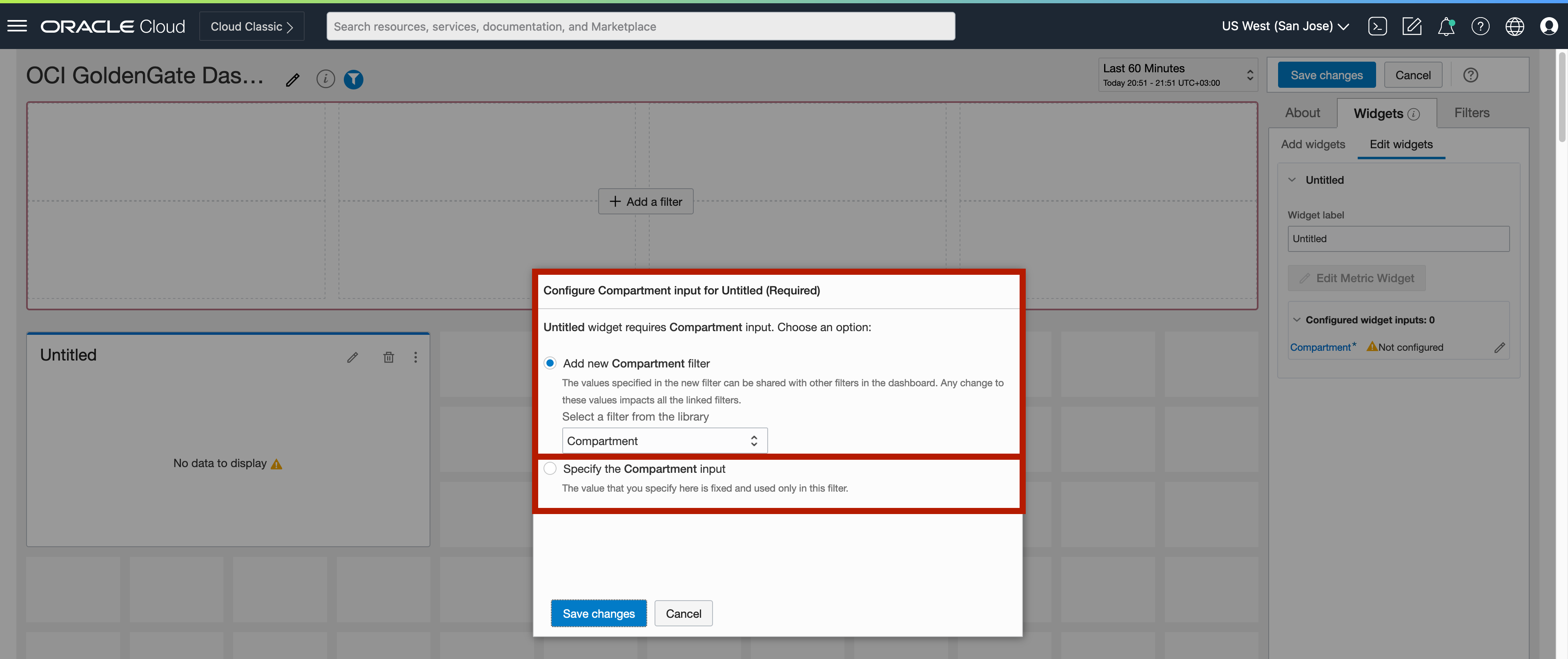
Task: Switch to the Add widgets tab
Action: 1312,144
